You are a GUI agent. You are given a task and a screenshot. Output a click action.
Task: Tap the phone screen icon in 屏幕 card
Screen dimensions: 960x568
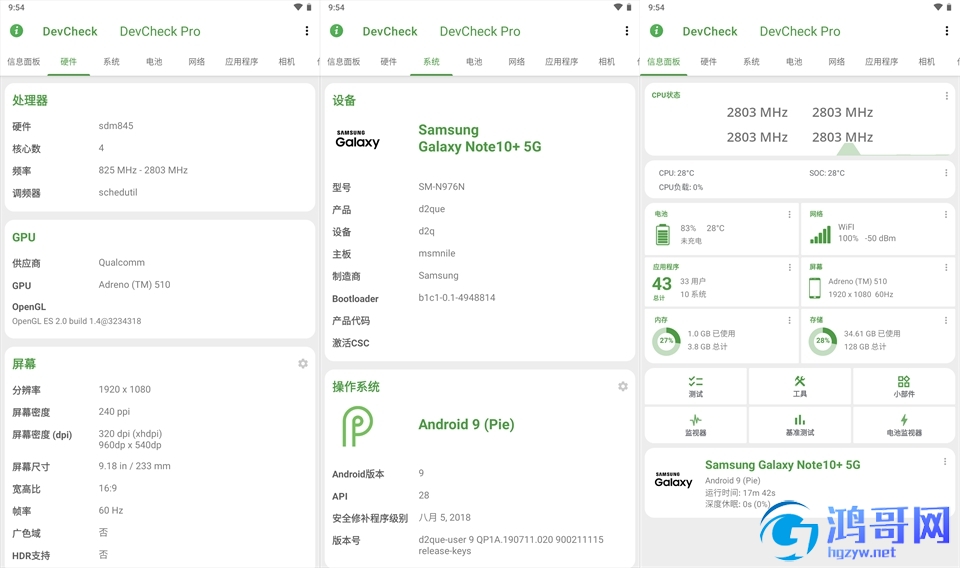coord(814,288)
